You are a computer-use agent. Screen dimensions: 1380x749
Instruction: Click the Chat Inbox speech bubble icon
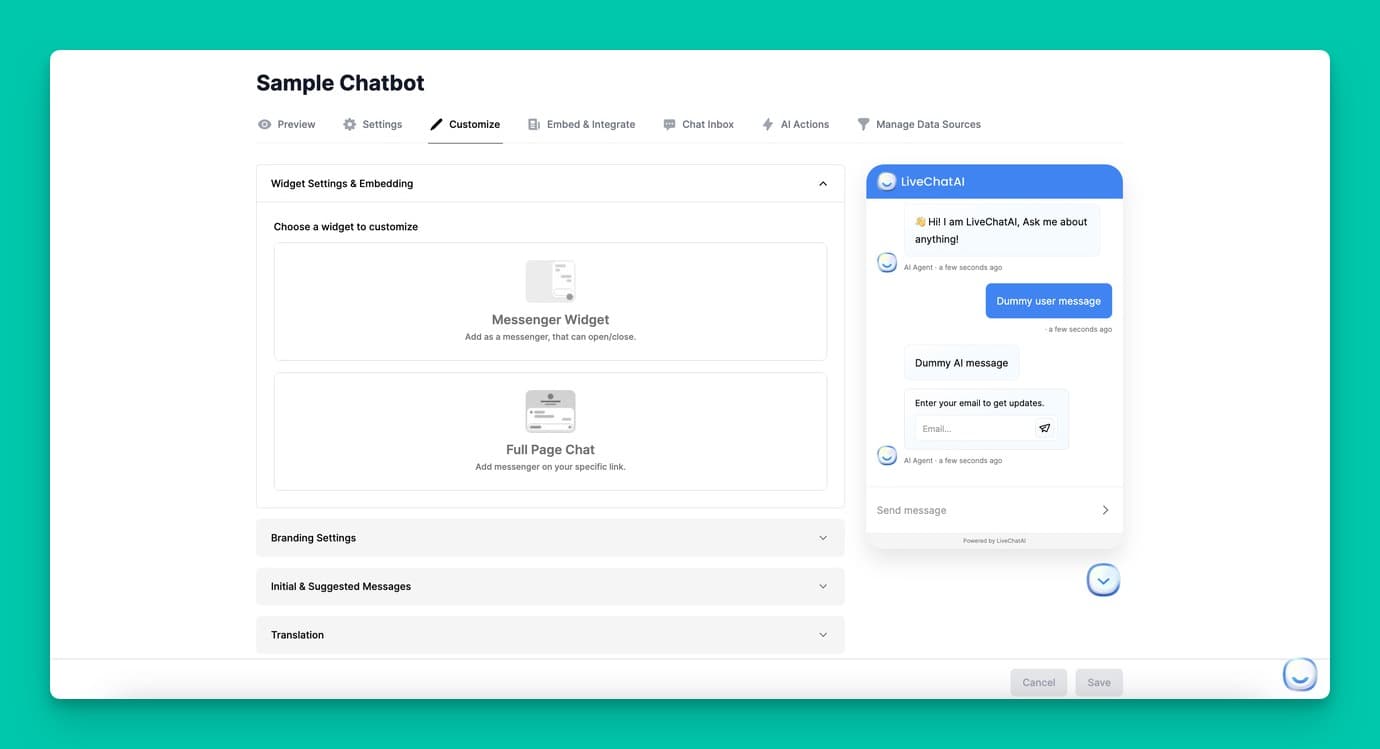coord(669,124)
